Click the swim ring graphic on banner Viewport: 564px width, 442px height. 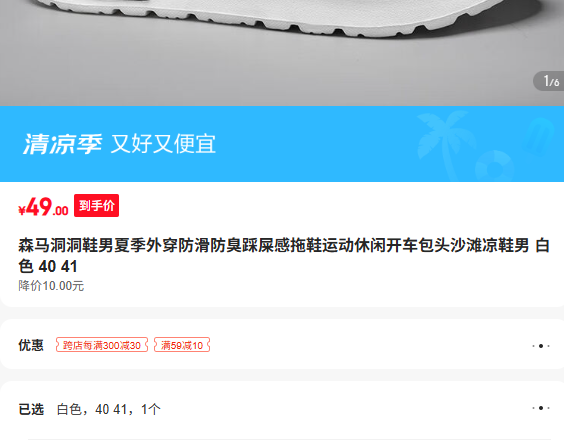click(x=495, y=166)
